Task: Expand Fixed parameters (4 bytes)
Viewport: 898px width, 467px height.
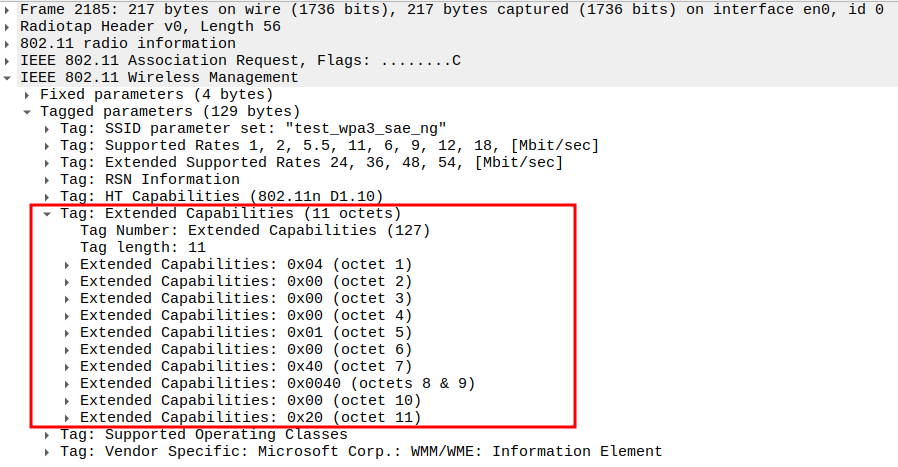Action: click(28, 94)
